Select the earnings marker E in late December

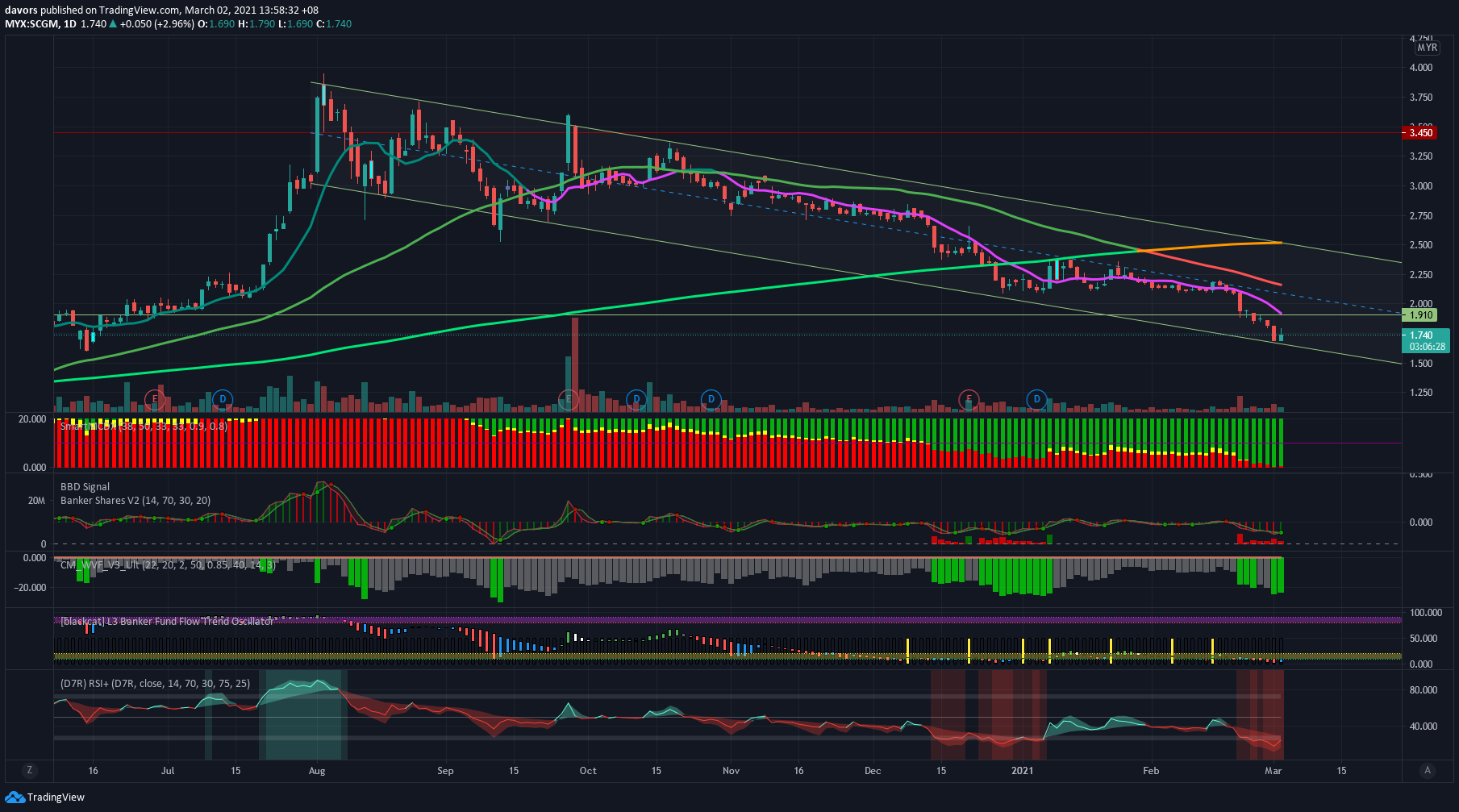coord(969,399)
